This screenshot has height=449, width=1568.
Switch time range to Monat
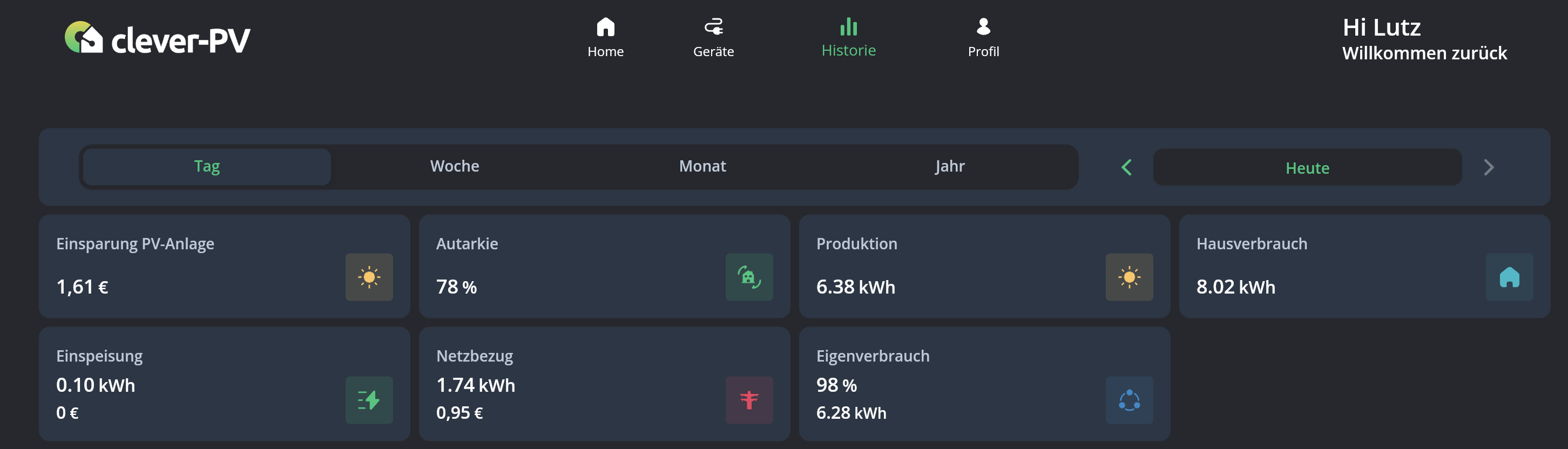coord(702,167)
